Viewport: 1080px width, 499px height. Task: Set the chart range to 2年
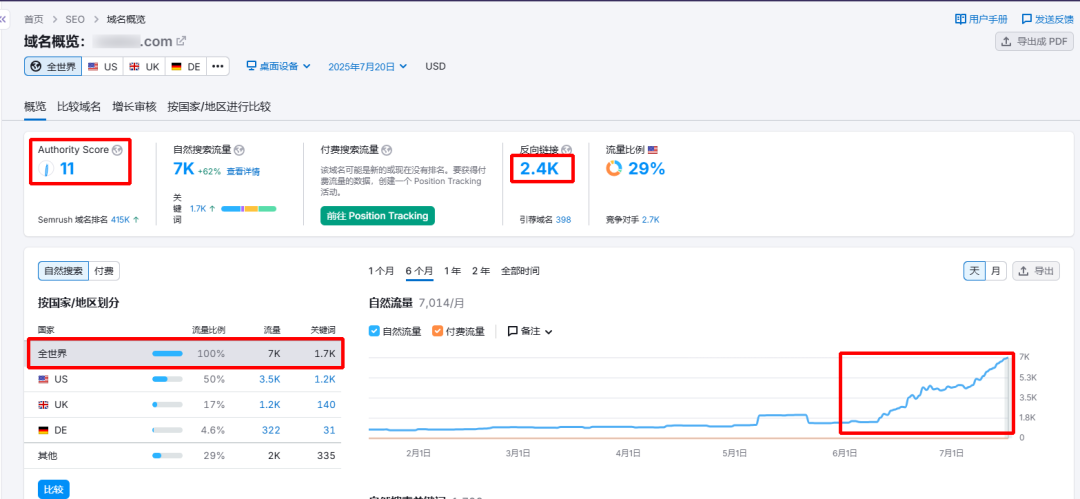pos(481,271)
